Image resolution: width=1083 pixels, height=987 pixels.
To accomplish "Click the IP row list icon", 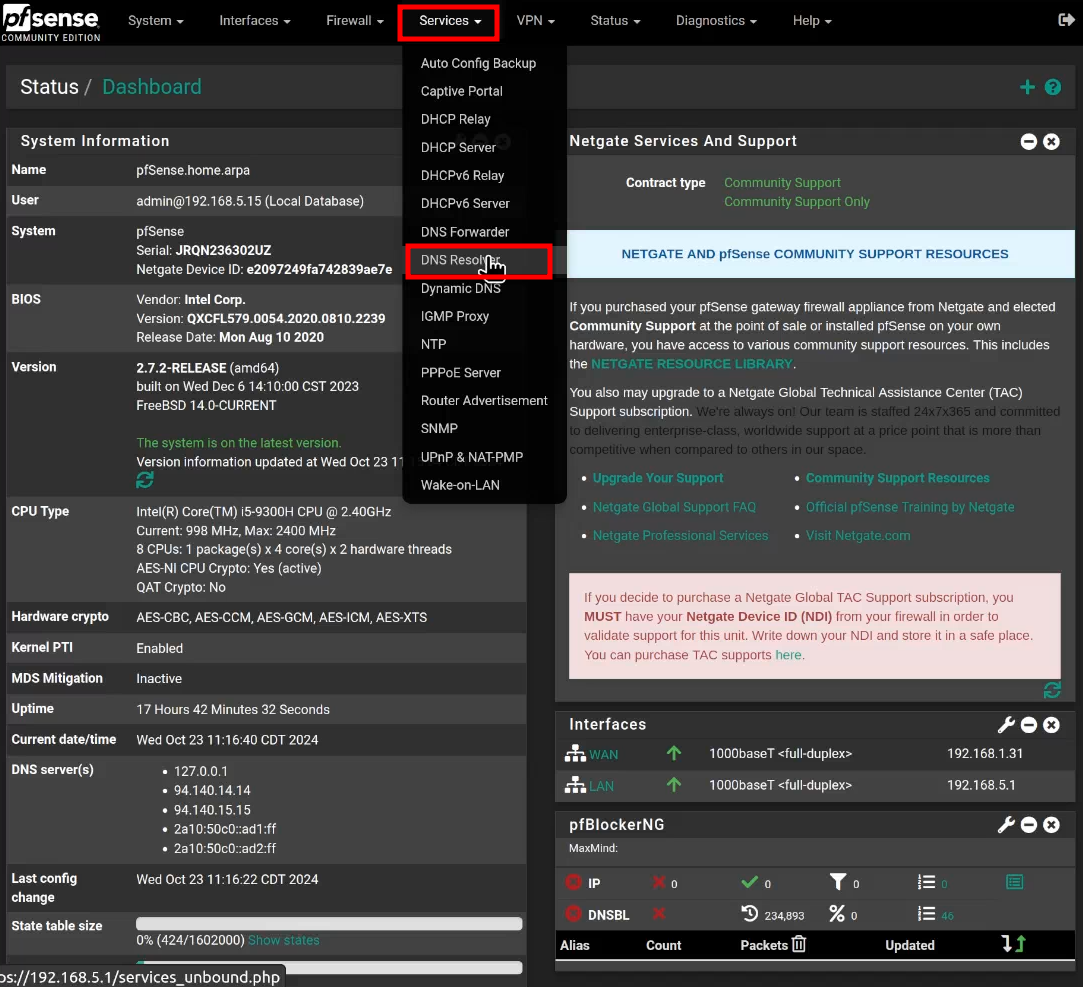I will point(926,882).
